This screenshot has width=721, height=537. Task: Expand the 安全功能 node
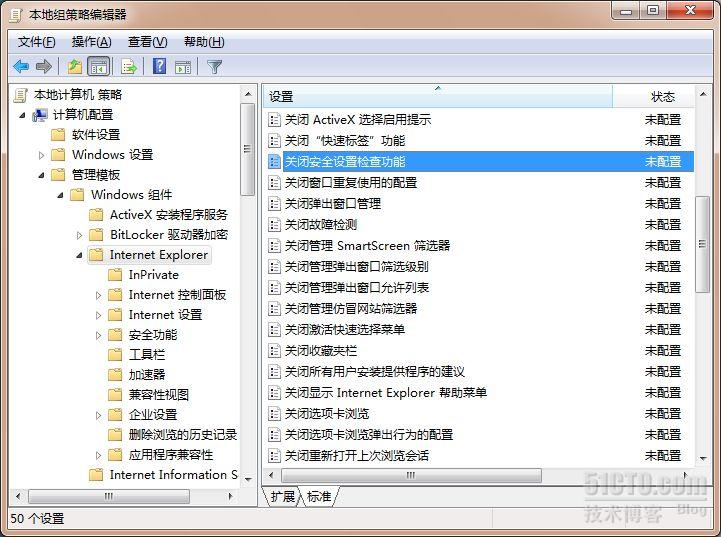pos(98,335)
